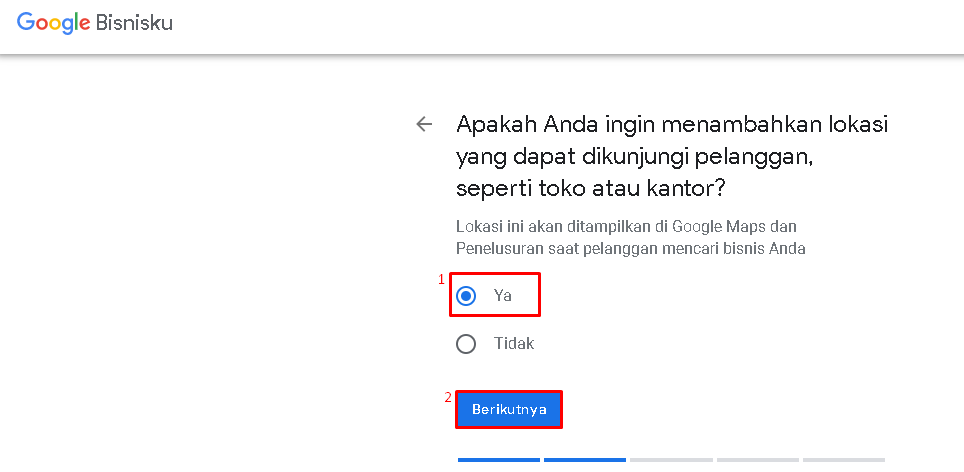The height and width of the screenshot is (472, 964).
Task: Continue with the Berikutnya button
Action: (509, 409)
